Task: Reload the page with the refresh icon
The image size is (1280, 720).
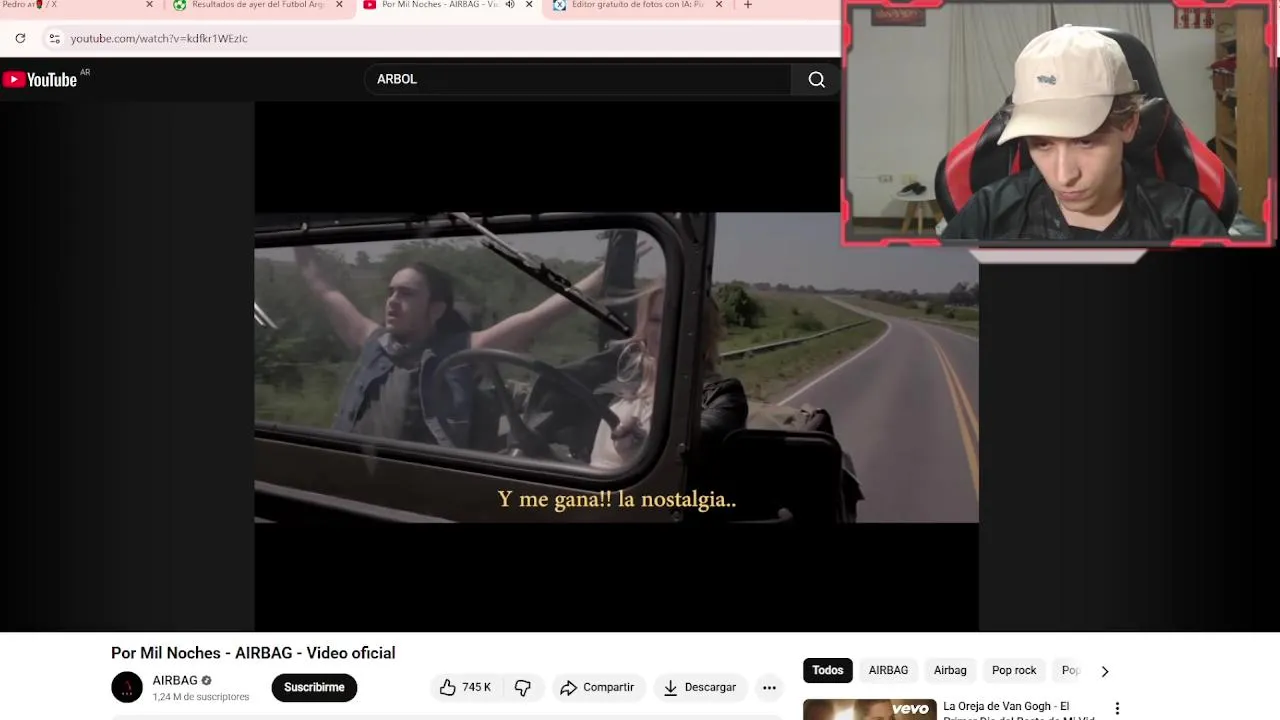Action: click(x=20, y=38)
